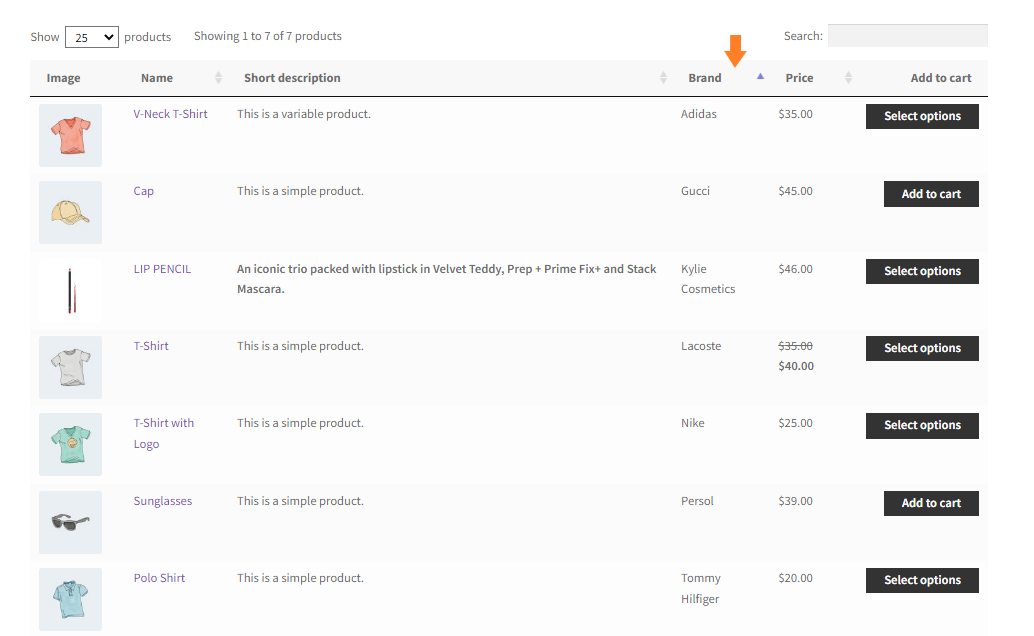Add the Cap to cart
The width and height of the screenshot is (1034, 636).
931,194
